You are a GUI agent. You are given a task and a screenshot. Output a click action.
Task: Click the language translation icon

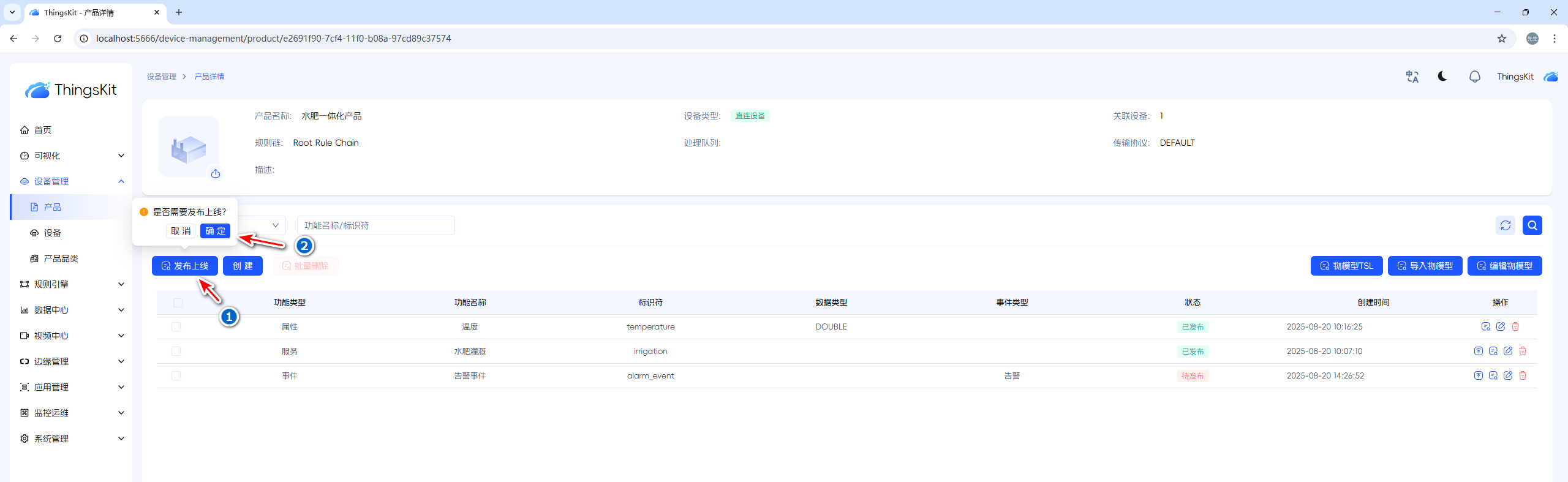click(1412, 77)
